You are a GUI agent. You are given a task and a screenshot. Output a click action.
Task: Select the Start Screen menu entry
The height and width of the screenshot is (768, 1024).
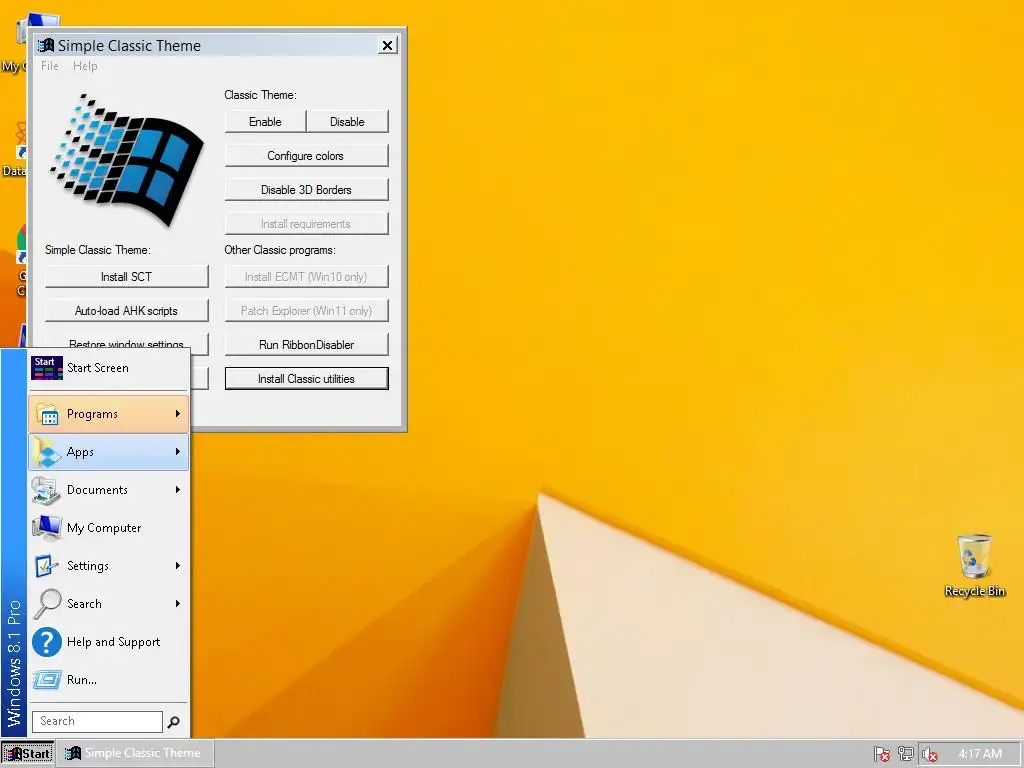108,368
